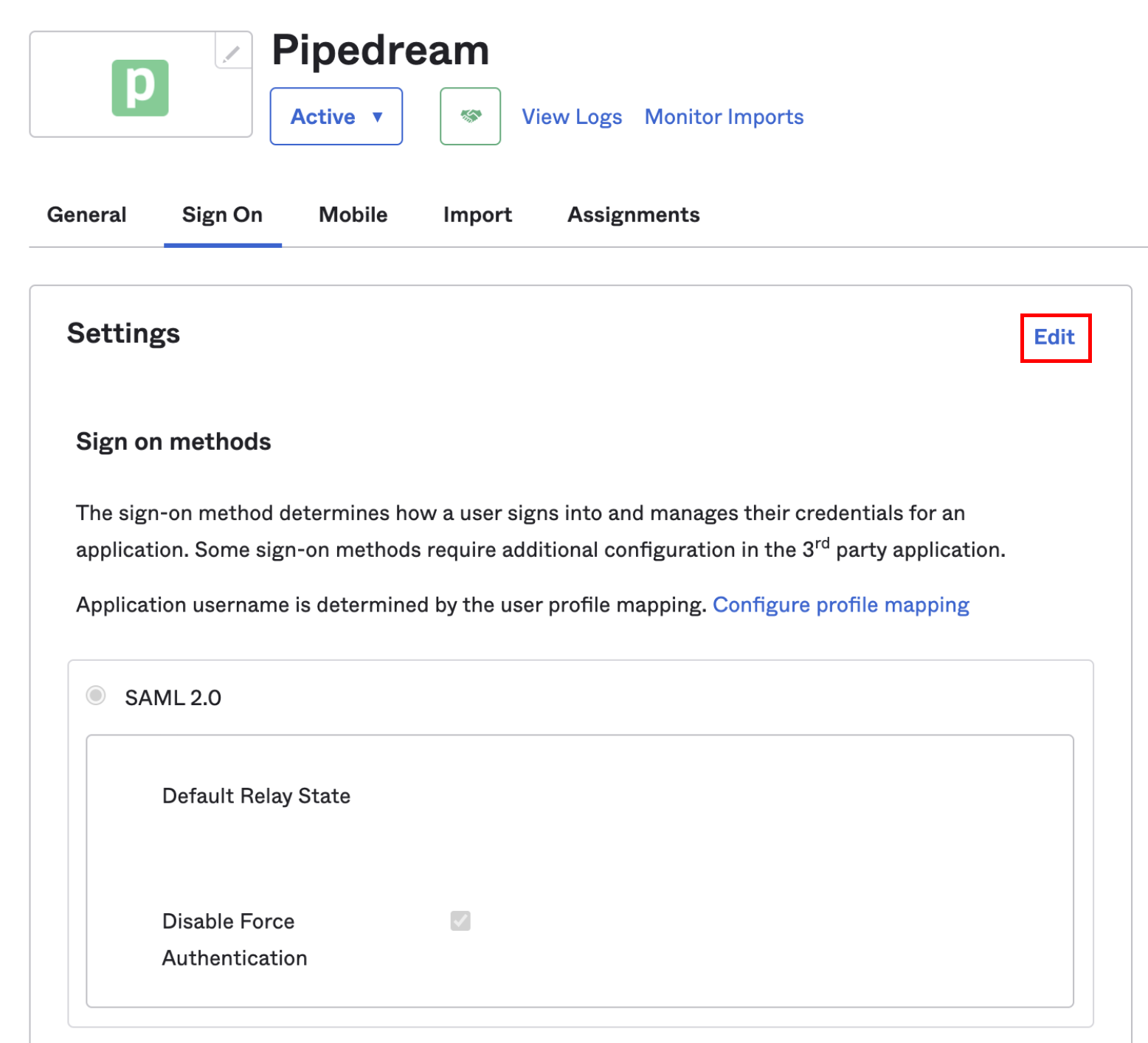
Task: Click the Sign on methods heading
Action: 173,442
